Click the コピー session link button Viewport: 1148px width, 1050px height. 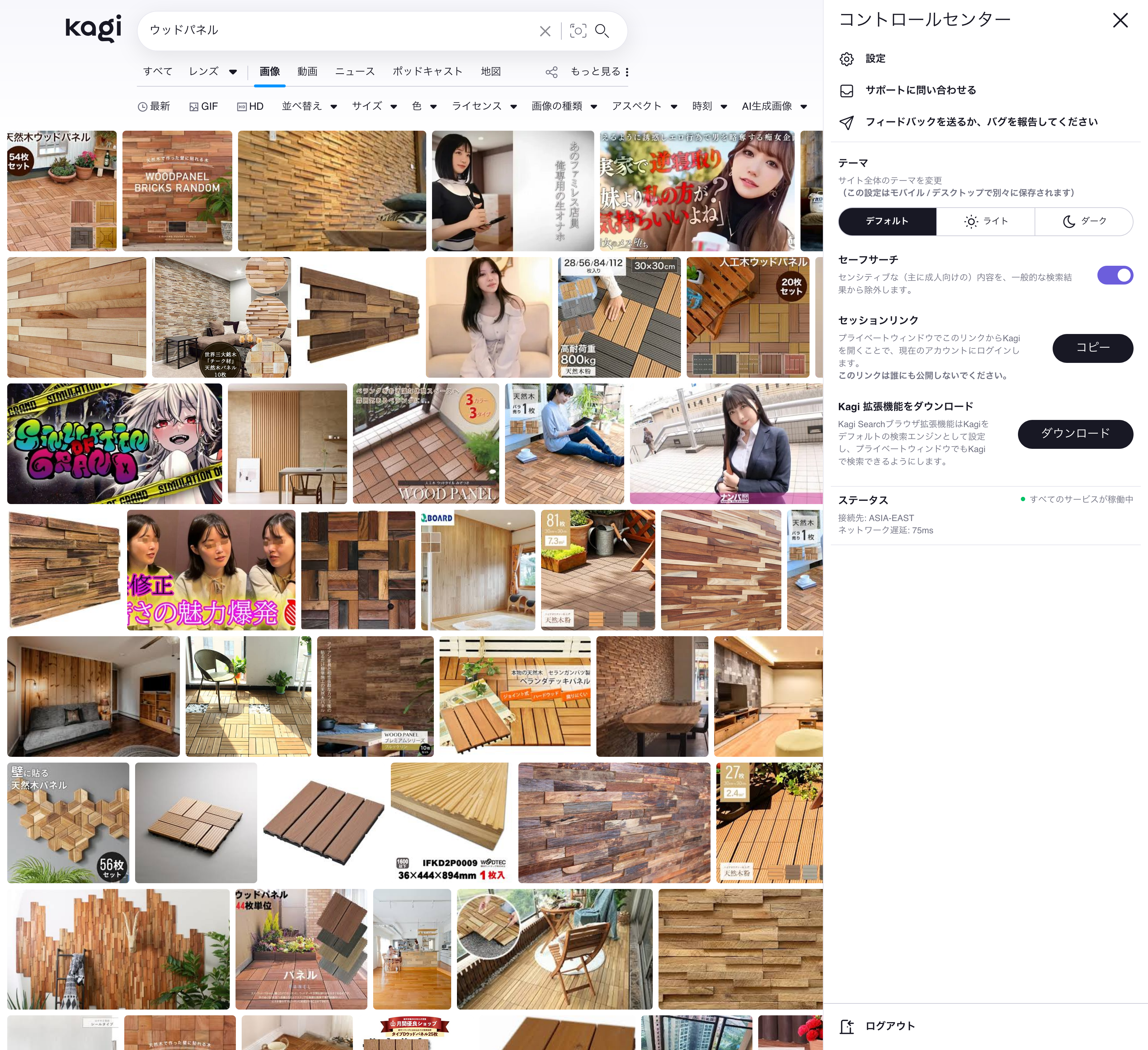1092,348
